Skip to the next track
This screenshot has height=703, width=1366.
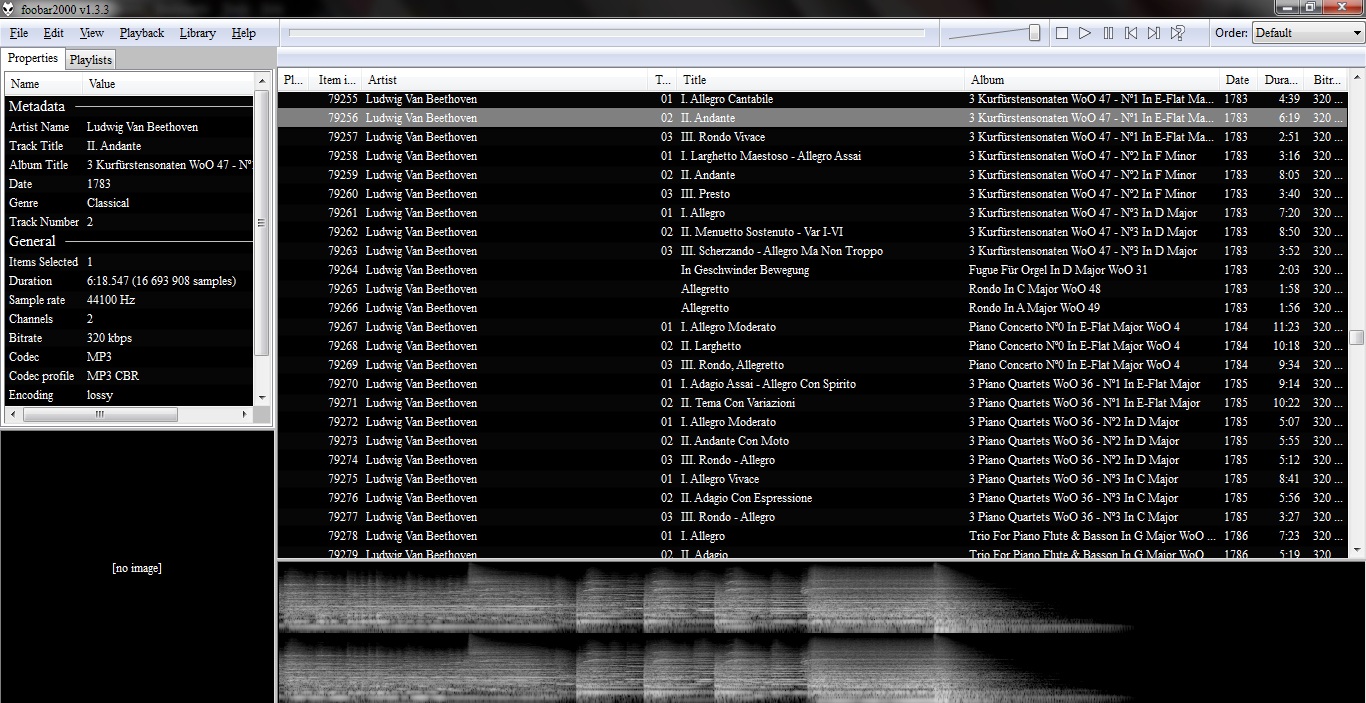[x=1154, y=33]
